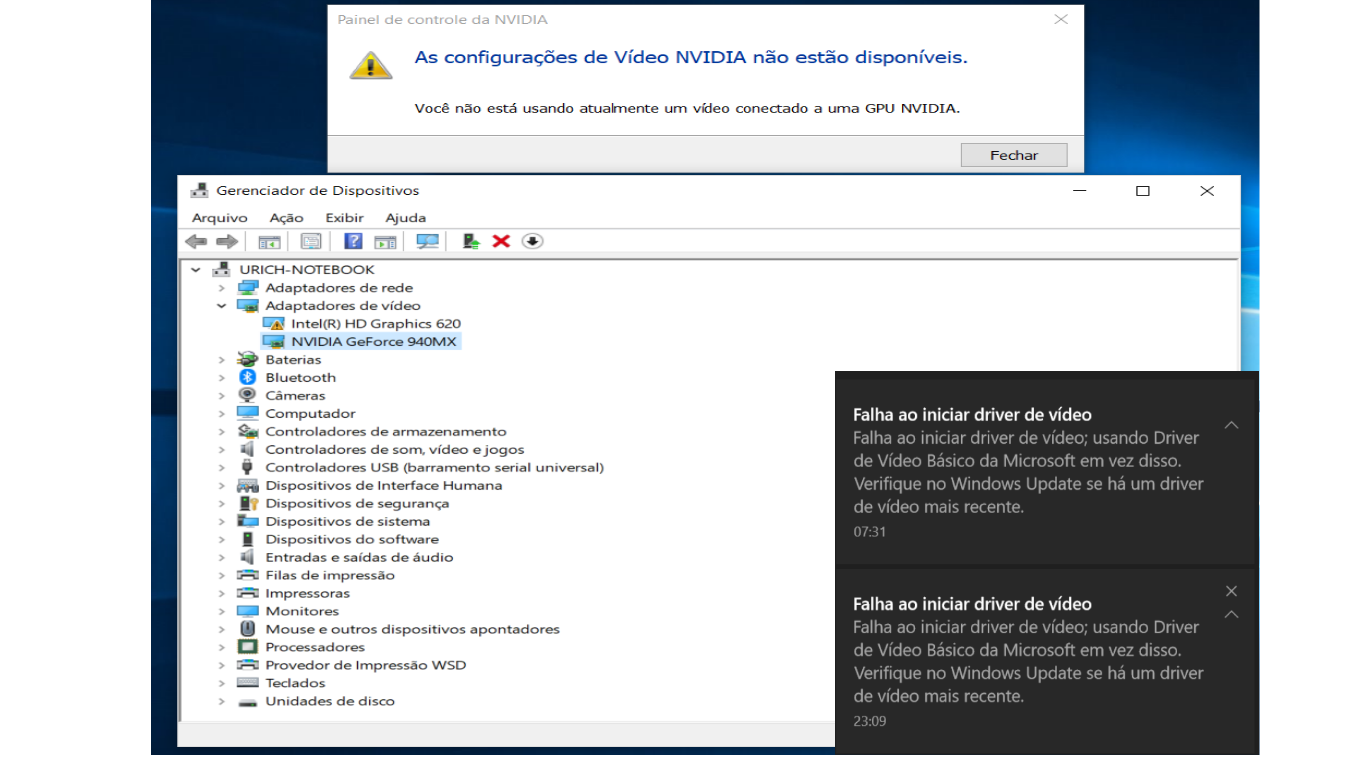
Task: Expand the Monitores category
Action: (x=222, y=611)
